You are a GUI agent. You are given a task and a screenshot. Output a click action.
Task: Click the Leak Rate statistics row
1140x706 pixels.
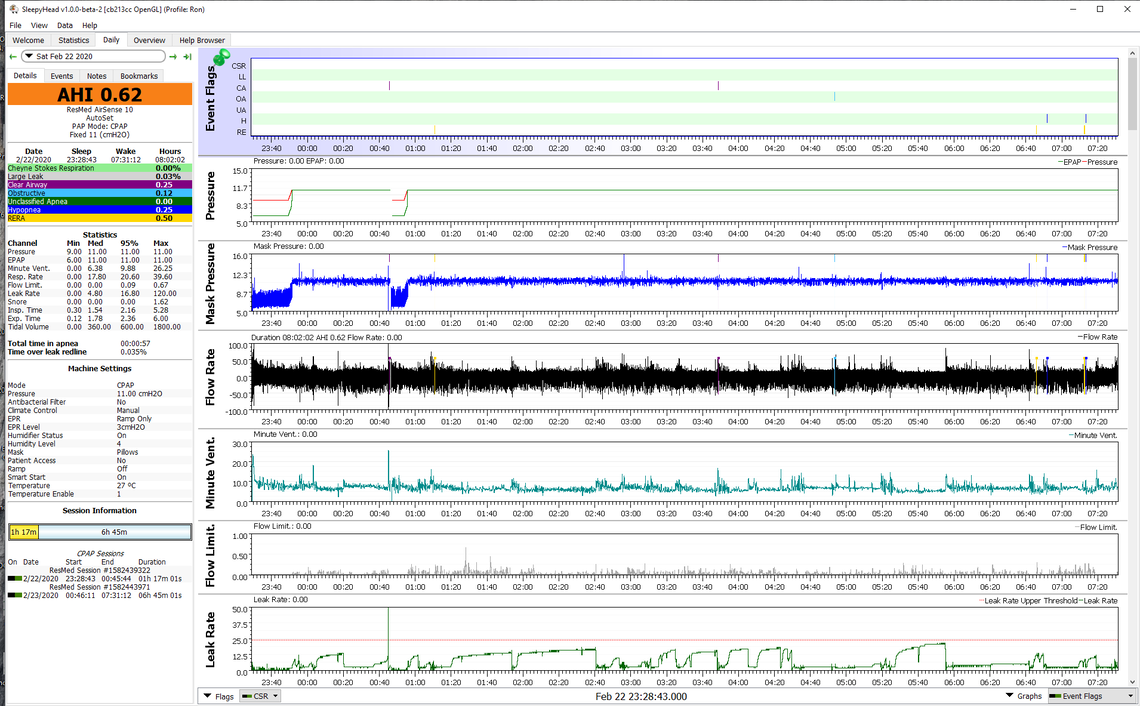pyautogui.click(x=100, y=294)
